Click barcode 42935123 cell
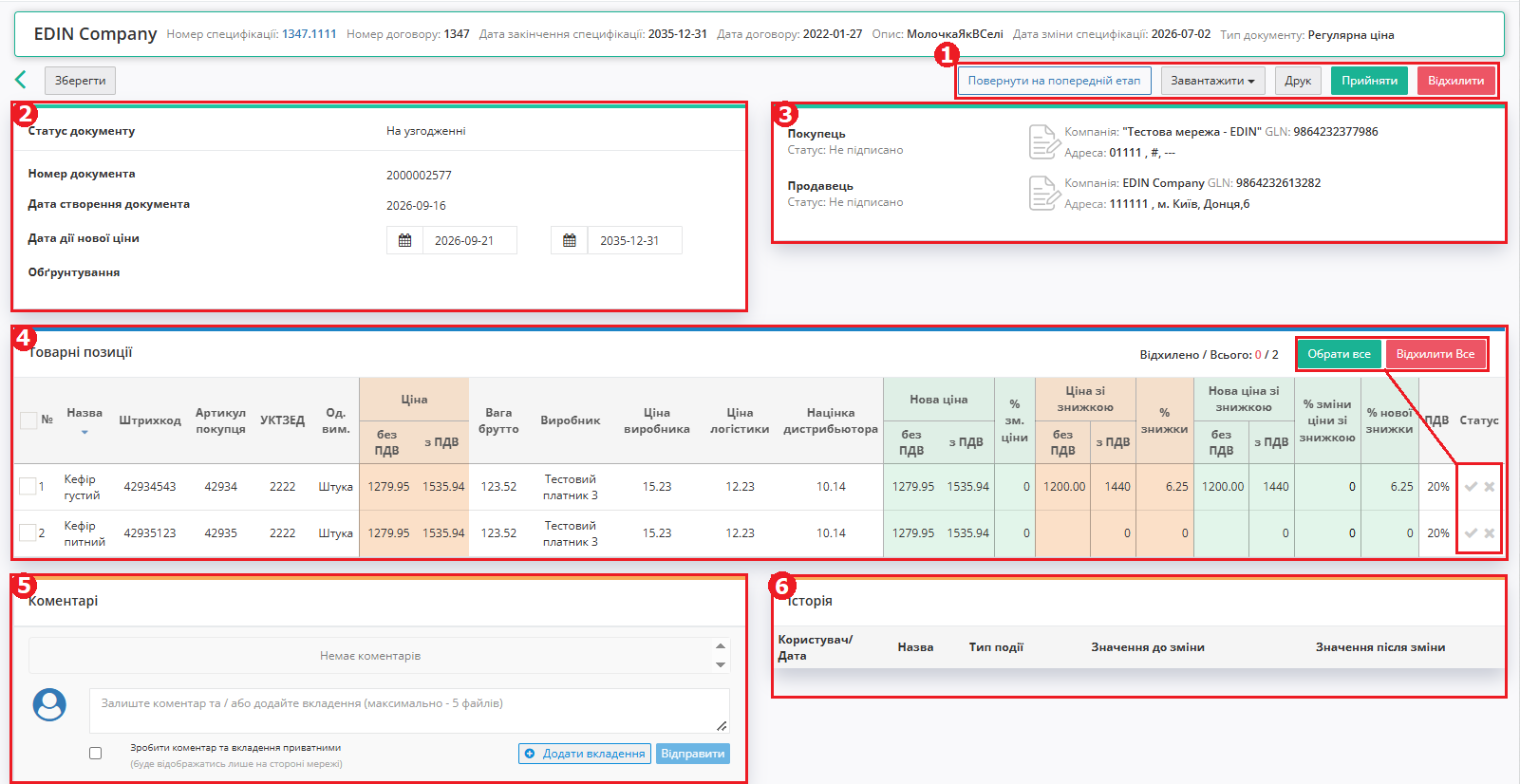The height and width of the screenshot is (784, 1520). tap(150, 533)
